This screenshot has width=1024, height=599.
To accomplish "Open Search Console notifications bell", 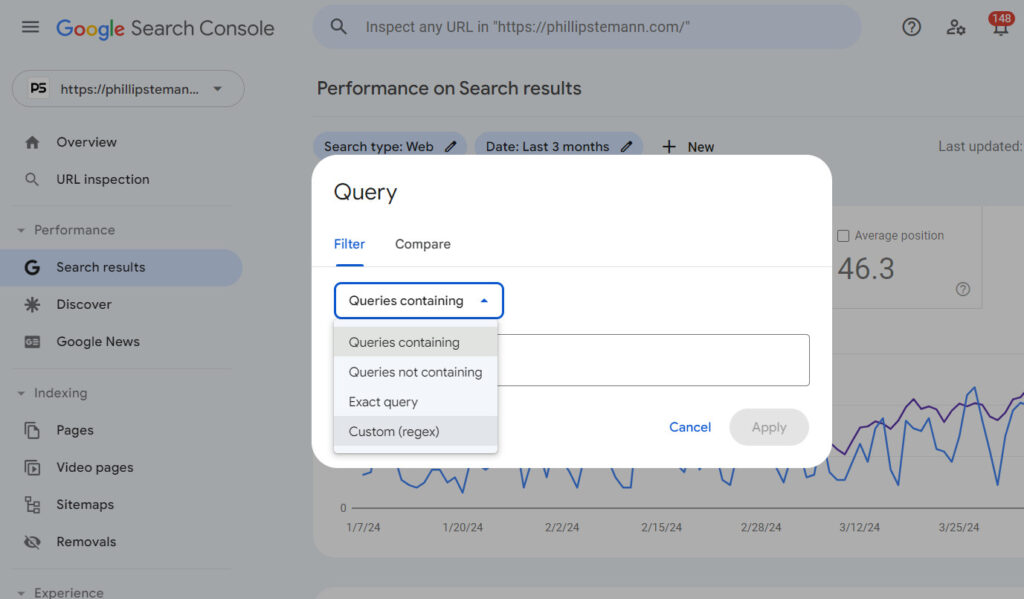I will click(1000, 27).
